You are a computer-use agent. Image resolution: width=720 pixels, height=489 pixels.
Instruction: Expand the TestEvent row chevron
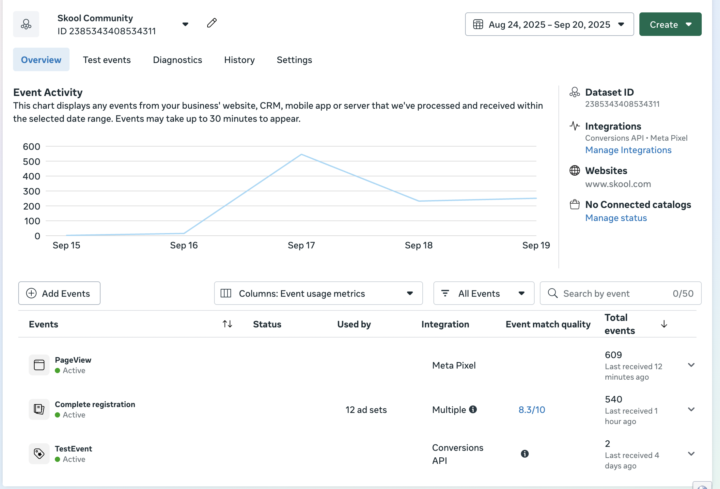pyautogui.click(x=691, y=454)
